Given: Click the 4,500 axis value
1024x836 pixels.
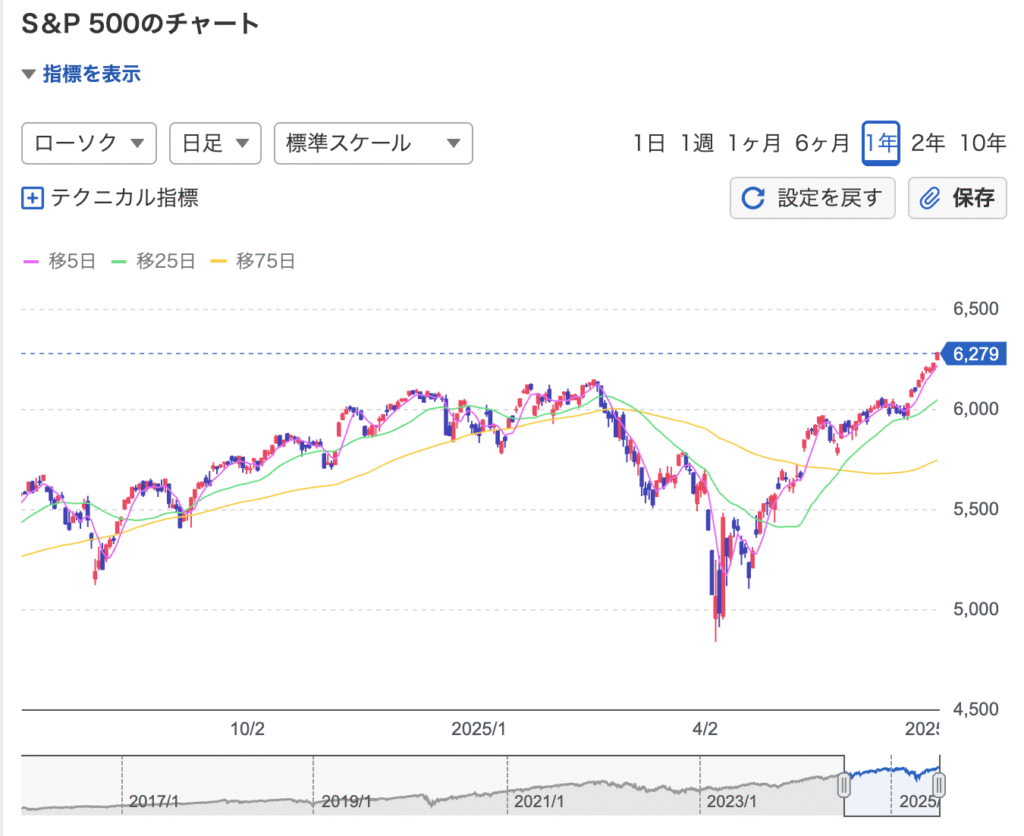Looking at the screenshot, I should [x=976, y=709].
